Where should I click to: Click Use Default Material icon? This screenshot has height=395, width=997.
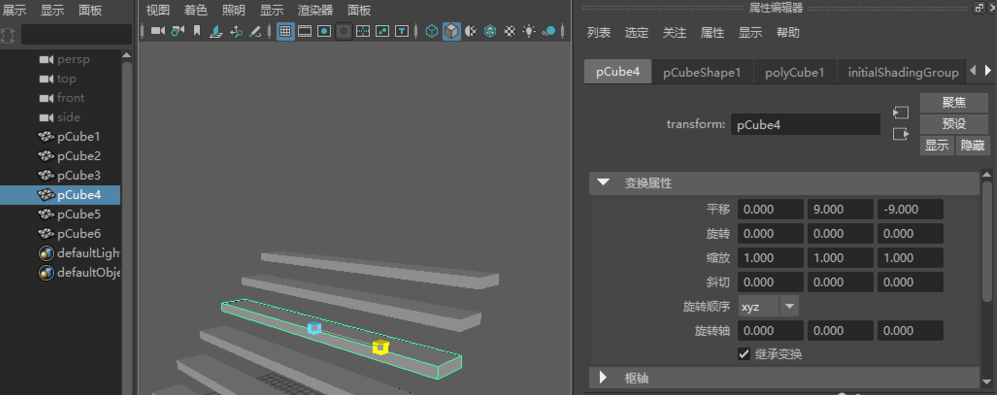(x=471, y=31)
